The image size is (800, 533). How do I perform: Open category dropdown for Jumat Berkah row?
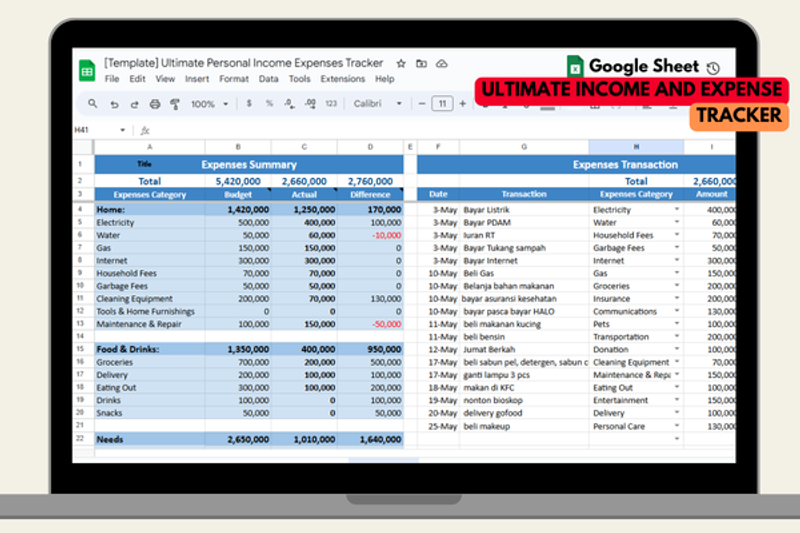(x=677, y=349)
